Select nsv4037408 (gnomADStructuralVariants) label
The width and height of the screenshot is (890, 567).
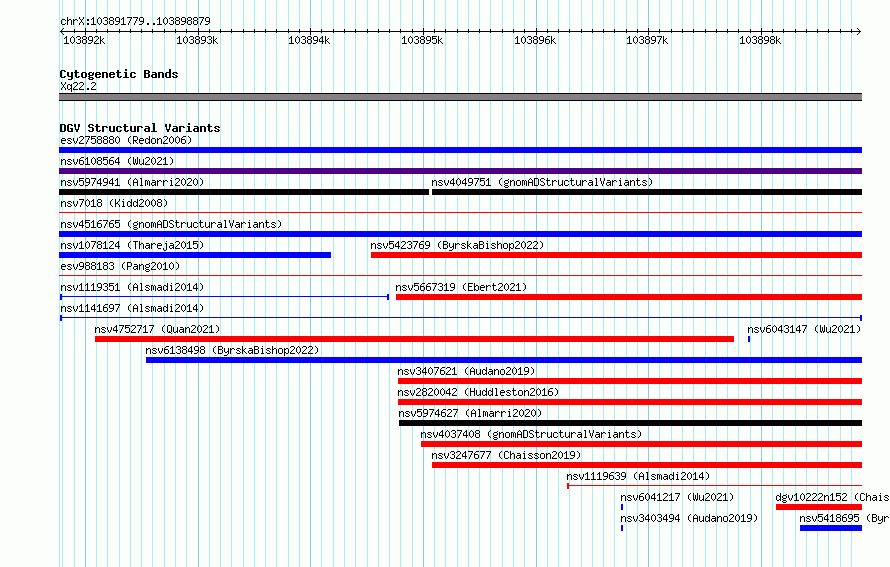click(531, 434)
